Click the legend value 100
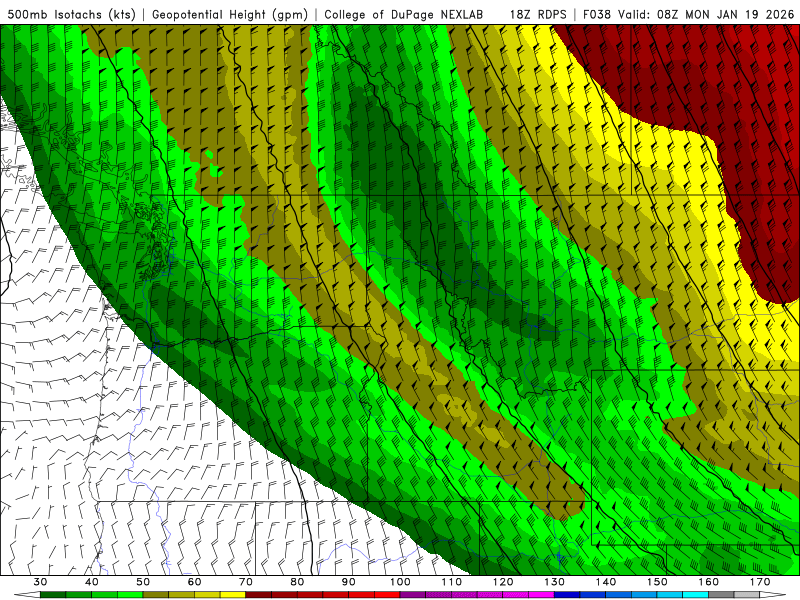The height and width of the screenshot is (600, 800). click(401, 582)
